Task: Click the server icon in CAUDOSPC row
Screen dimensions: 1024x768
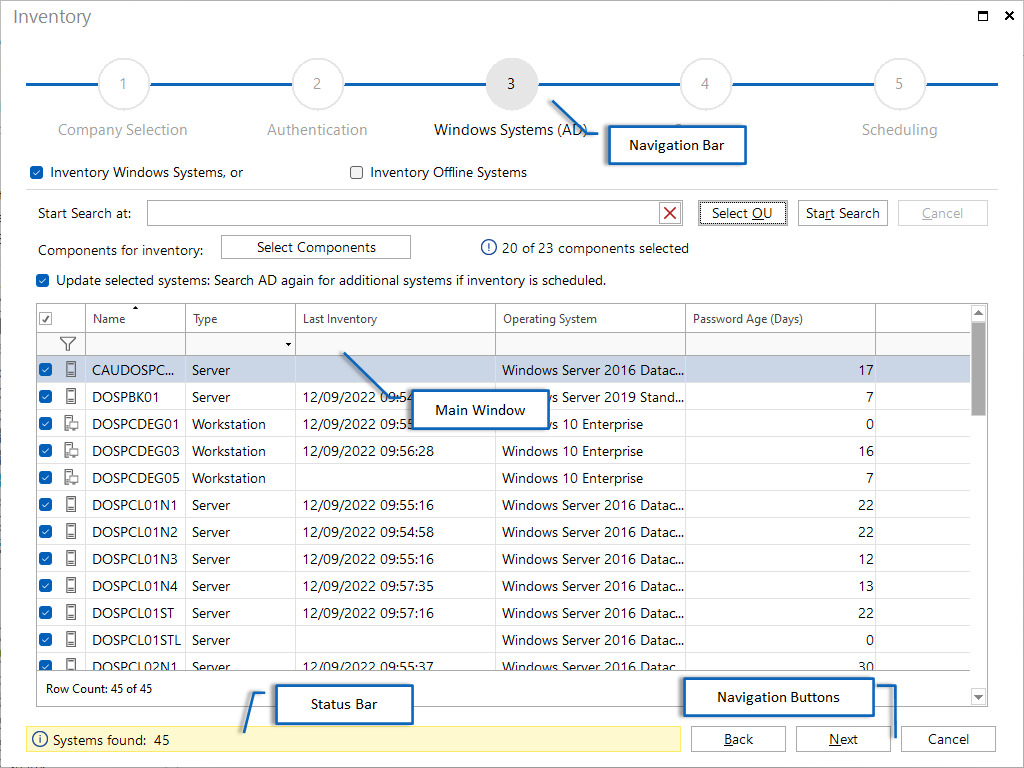Action: [x=71, y=370]
